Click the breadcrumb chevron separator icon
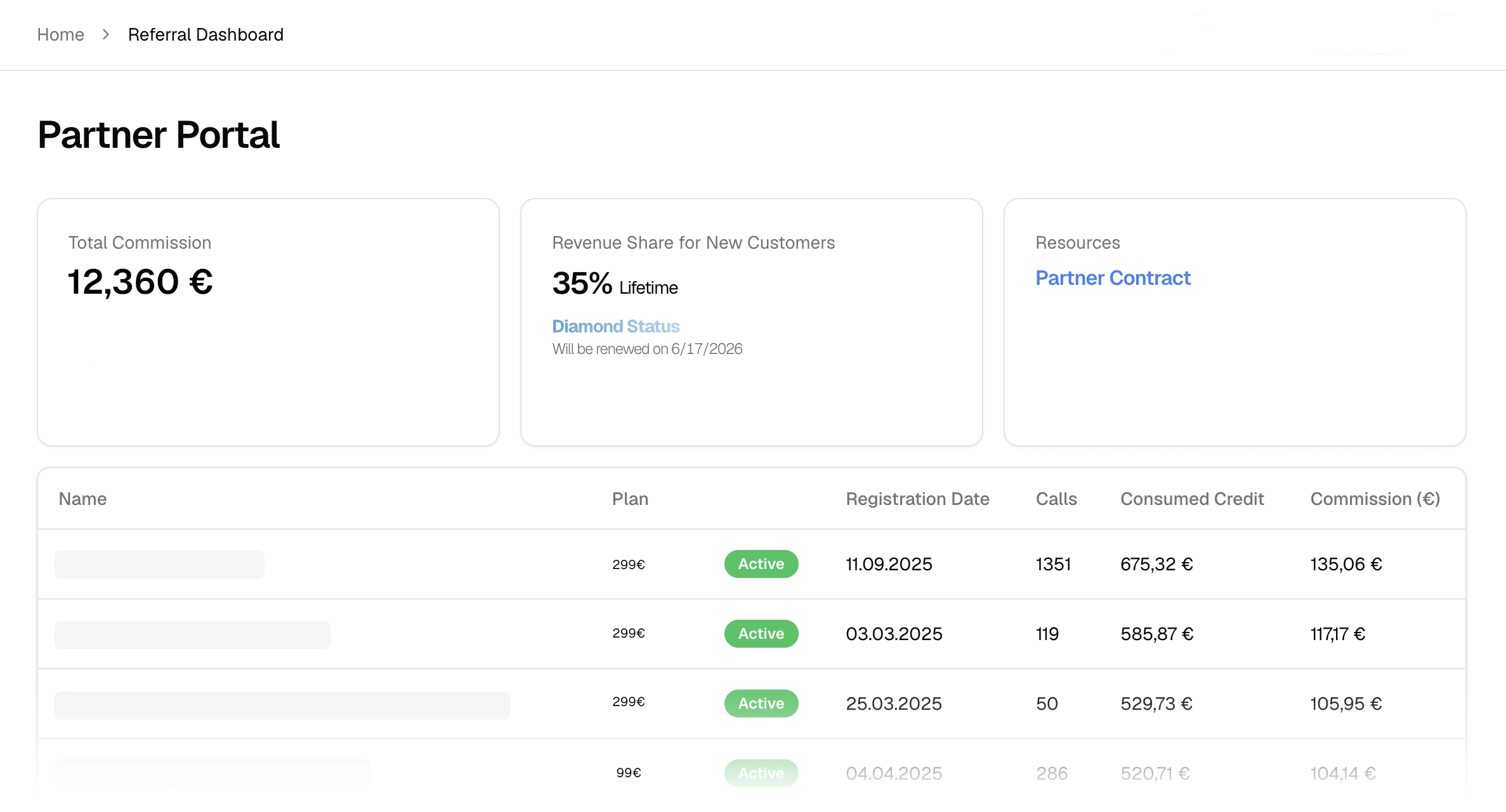1506x812 pixels. [x=106, y=34]
